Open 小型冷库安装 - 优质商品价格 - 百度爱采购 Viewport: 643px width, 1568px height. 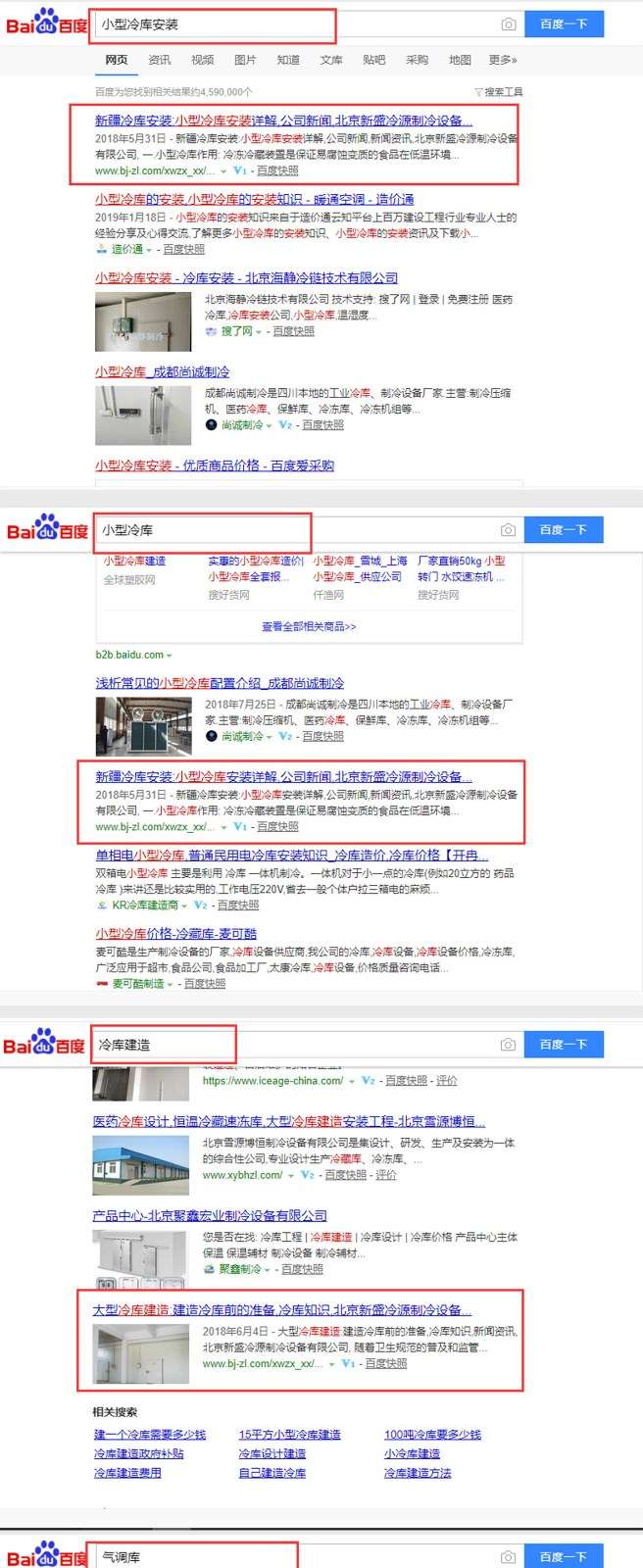point(215,465)
